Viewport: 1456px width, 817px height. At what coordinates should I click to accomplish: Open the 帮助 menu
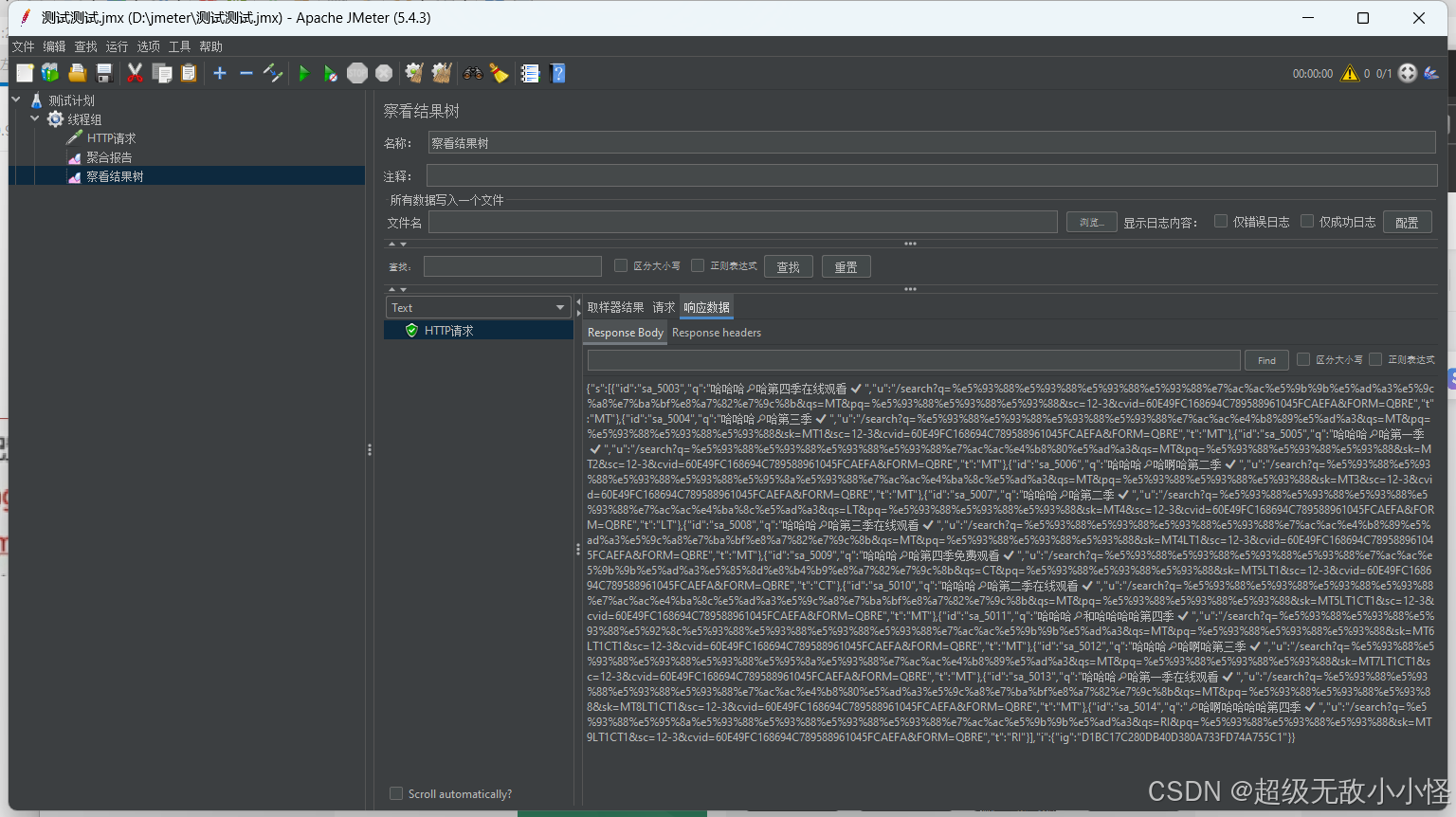[210, 46]
